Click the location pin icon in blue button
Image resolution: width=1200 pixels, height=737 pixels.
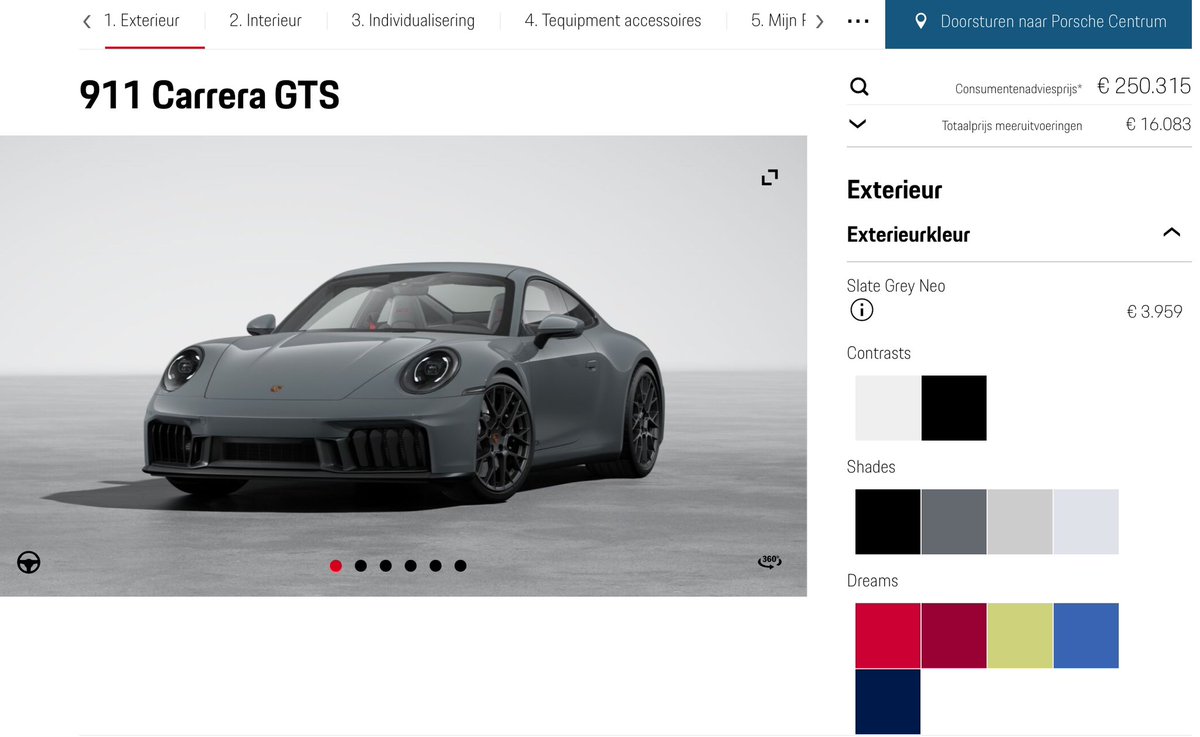(x=921, y=21)
